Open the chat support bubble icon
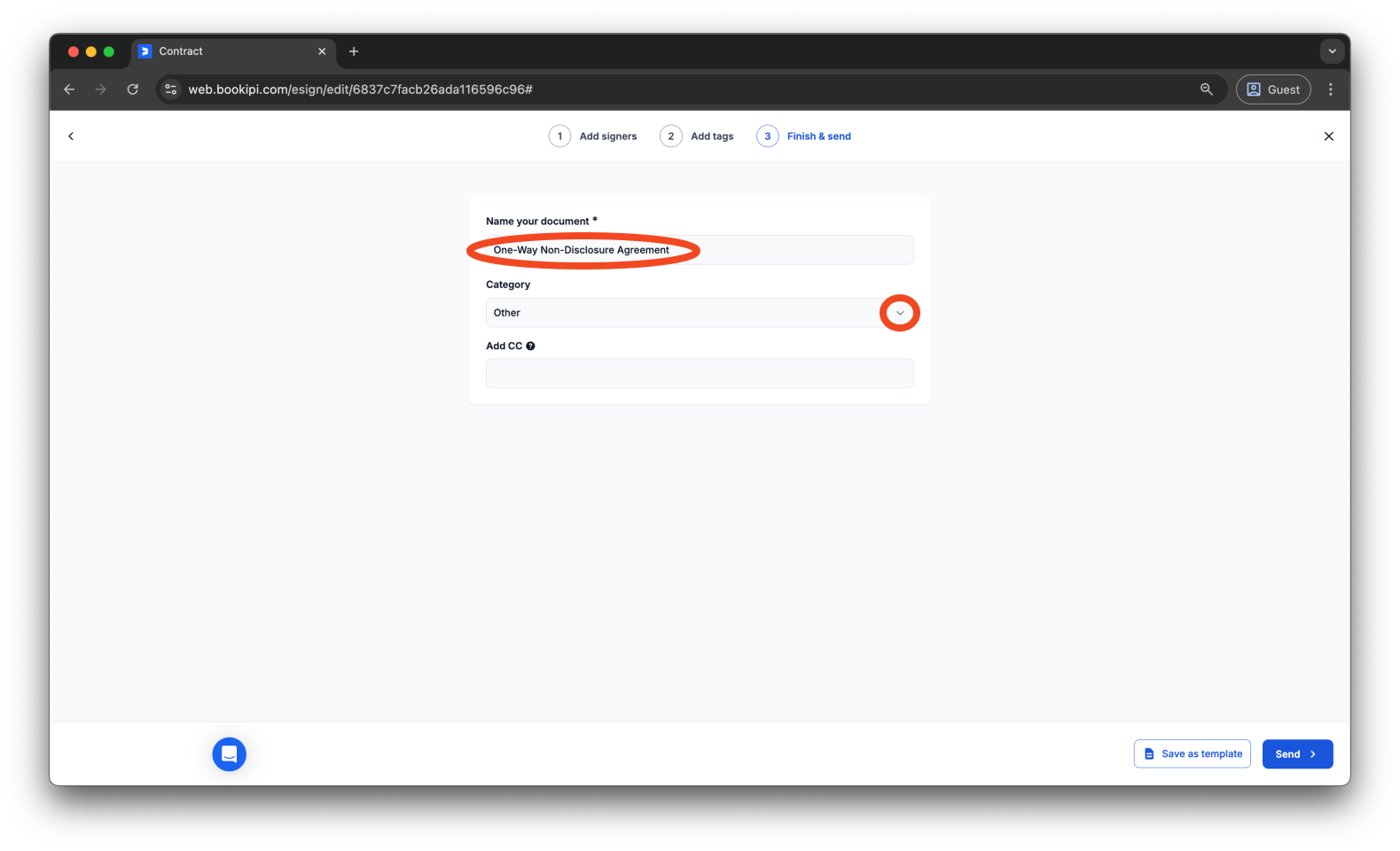Screen dimensions: 1400x851 pyautogui.click(x=229, y=754)
